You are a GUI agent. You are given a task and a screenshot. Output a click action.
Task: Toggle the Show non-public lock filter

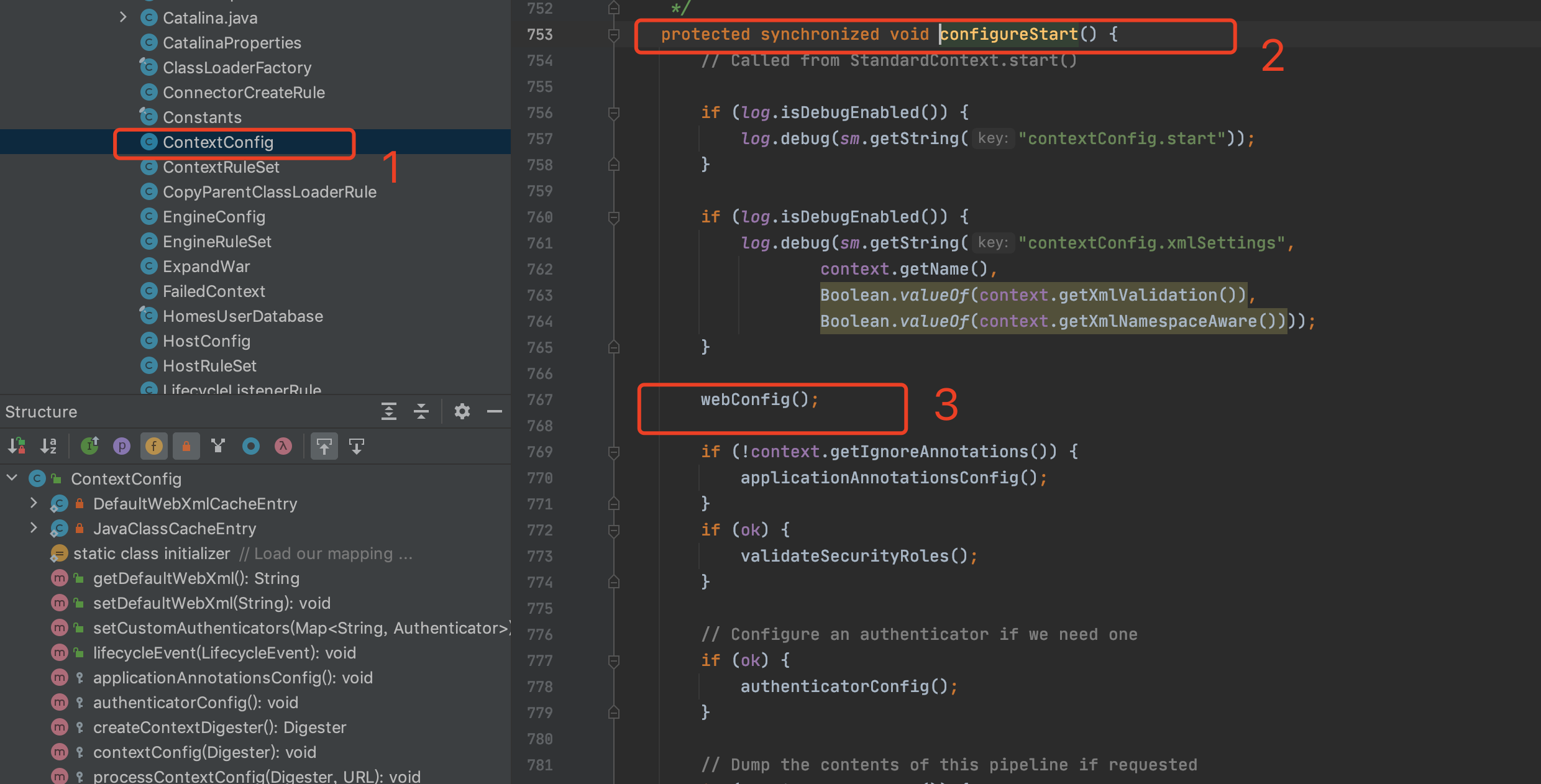click(186, 446)
